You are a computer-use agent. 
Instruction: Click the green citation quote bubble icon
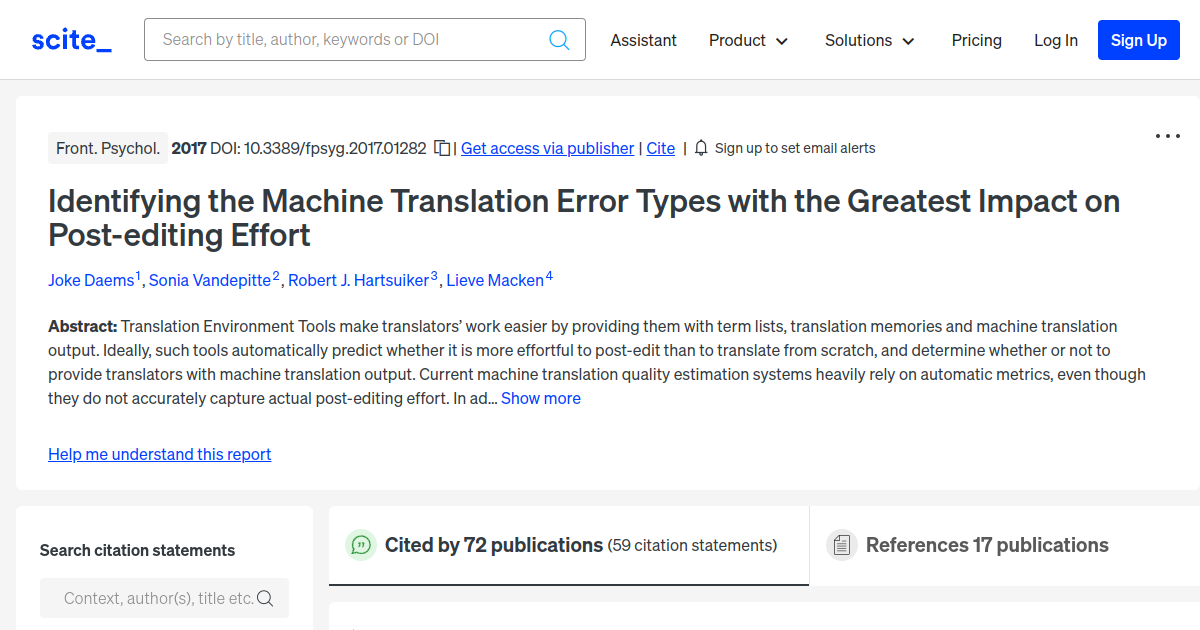360,545
